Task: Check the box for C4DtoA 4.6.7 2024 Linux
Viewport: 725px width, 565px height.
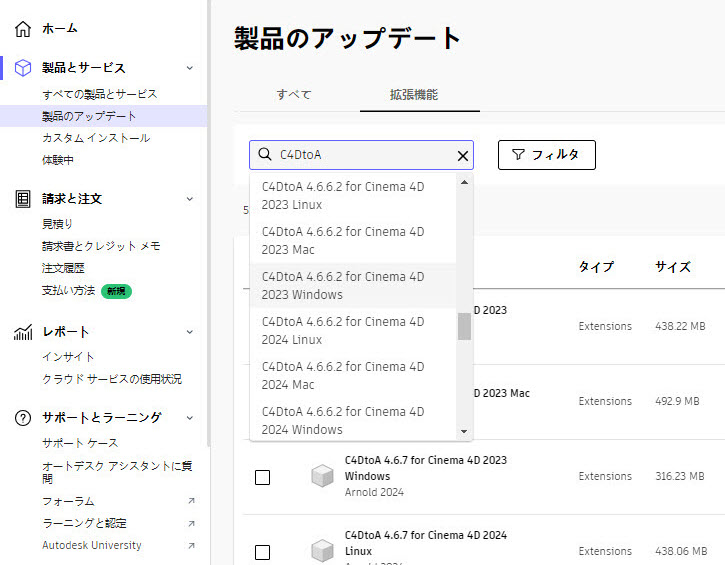Action: [263, 552]
